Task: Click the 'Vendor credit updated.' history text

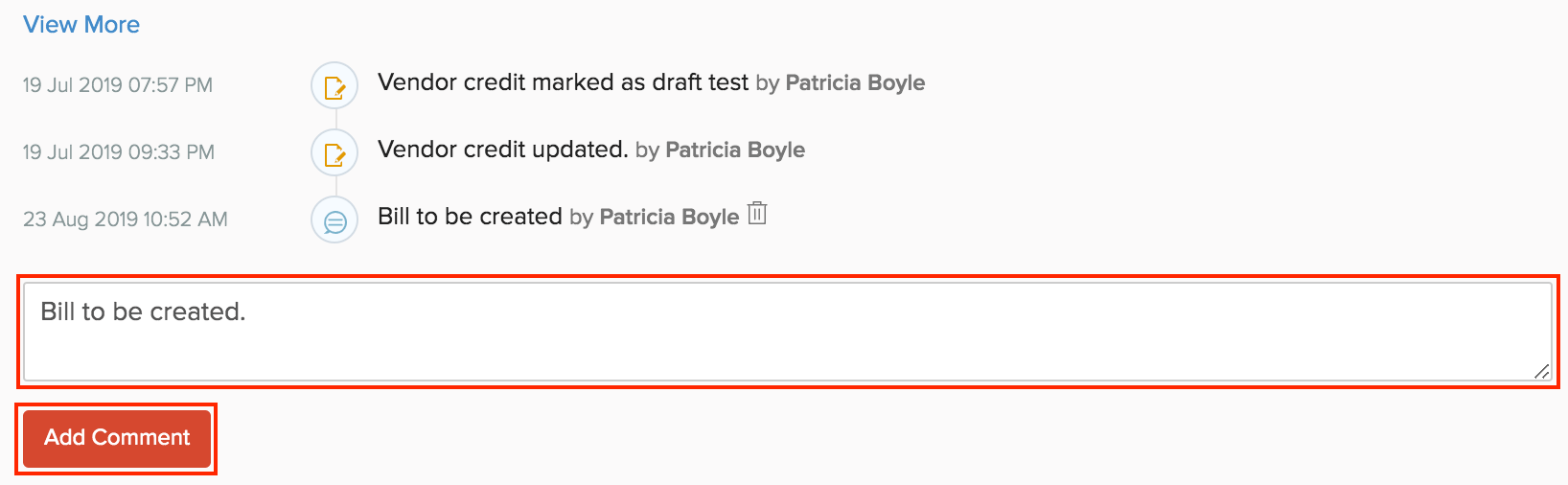Action: pos(502,150)
